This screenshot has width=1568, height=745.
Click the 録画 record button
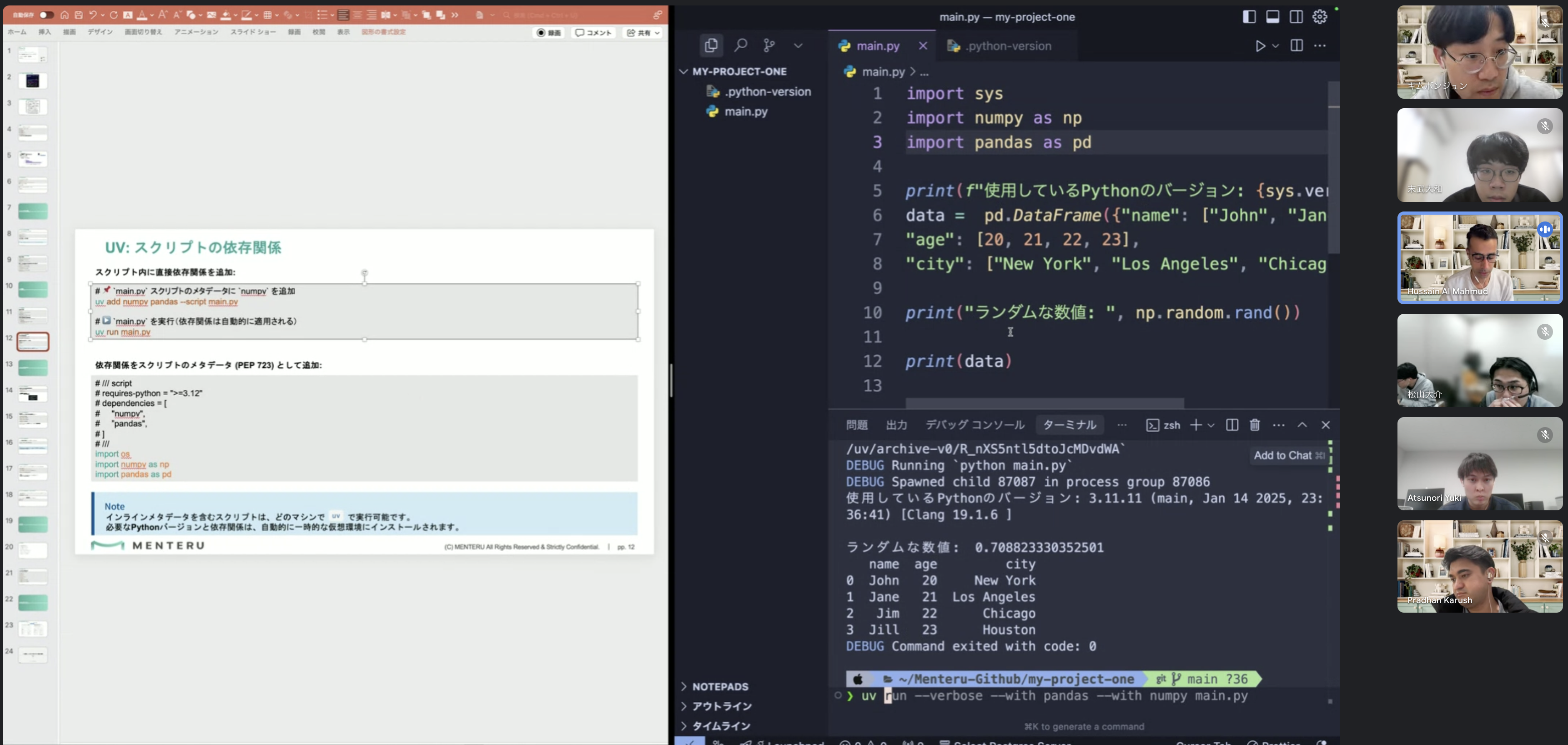pos(548,33)
